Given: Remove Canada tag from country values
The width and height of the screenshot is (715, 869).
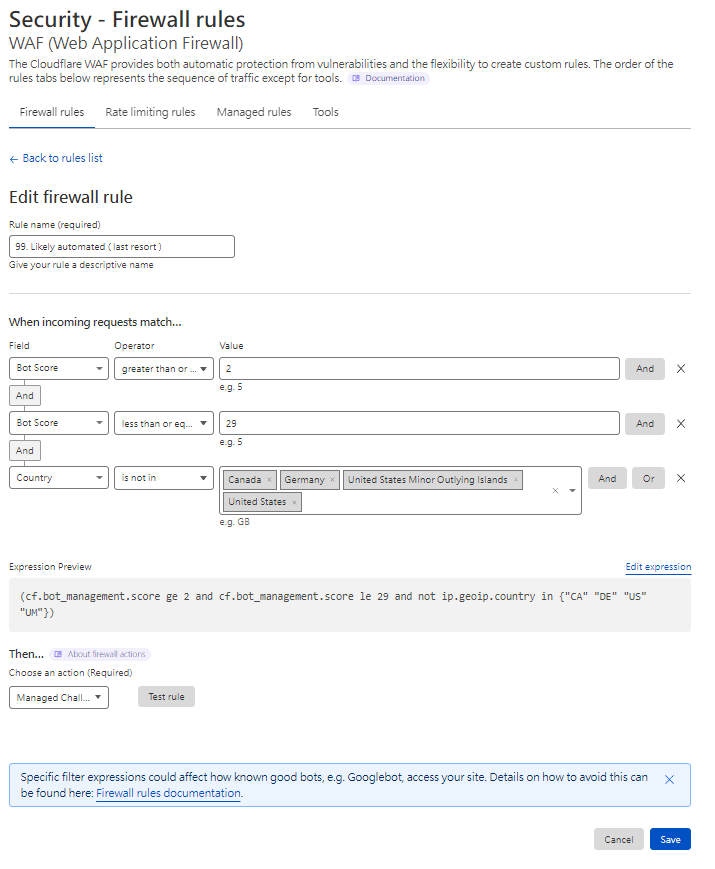Looking at the screenshot, I should point(269,480).
